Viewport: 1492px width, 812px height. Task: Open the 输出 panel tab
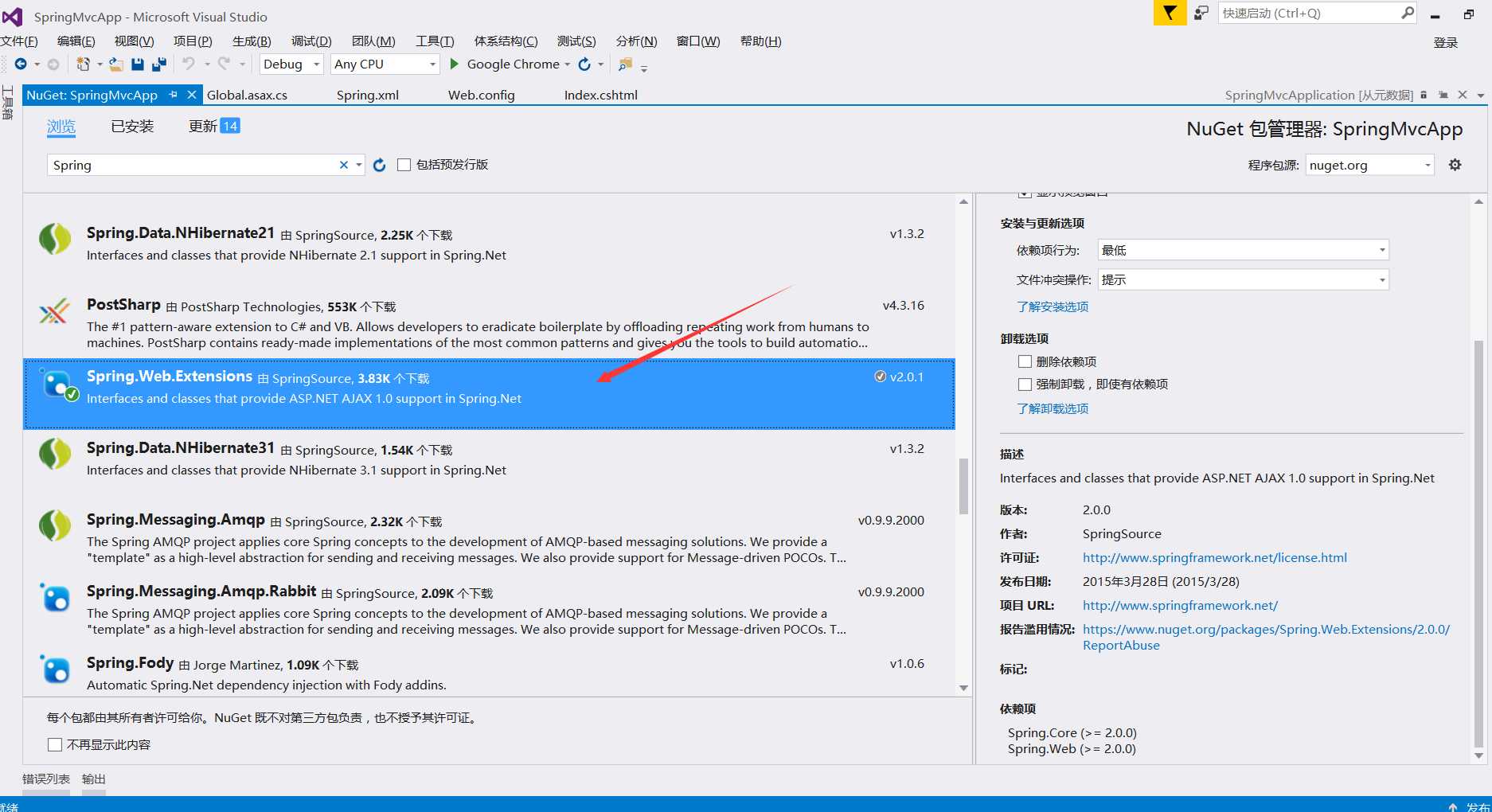[x=94, y=779]
